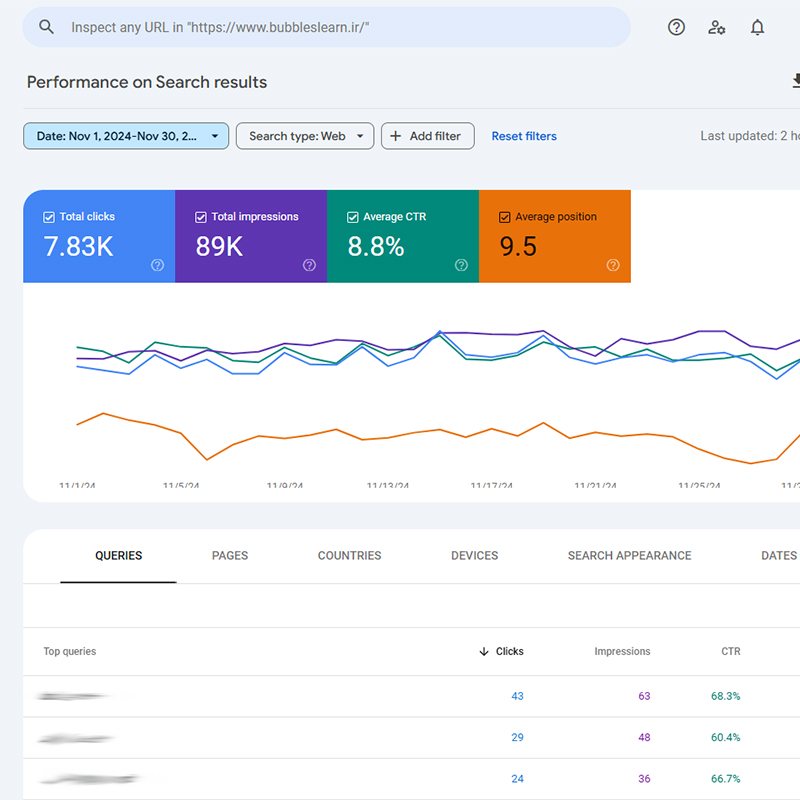Open the Date range filter dropdown
800x800 pixels.
point(126,136)
